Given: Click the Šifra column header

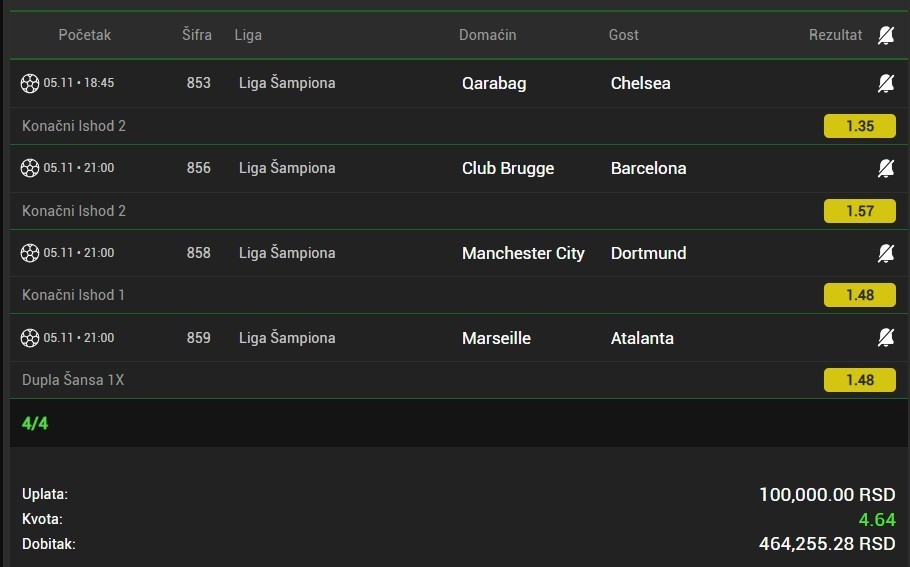Looking at the screenshot, I should 197,35.
